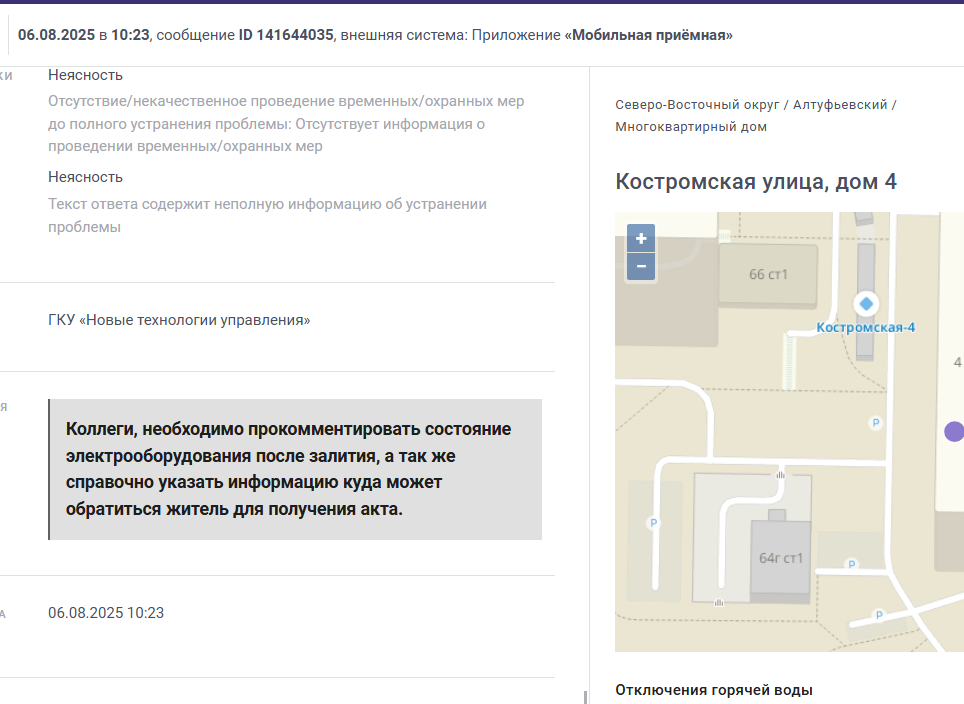The image size is (964, 704).
Task: Select building 66 ст1 on map
Action: click(768, 274)
